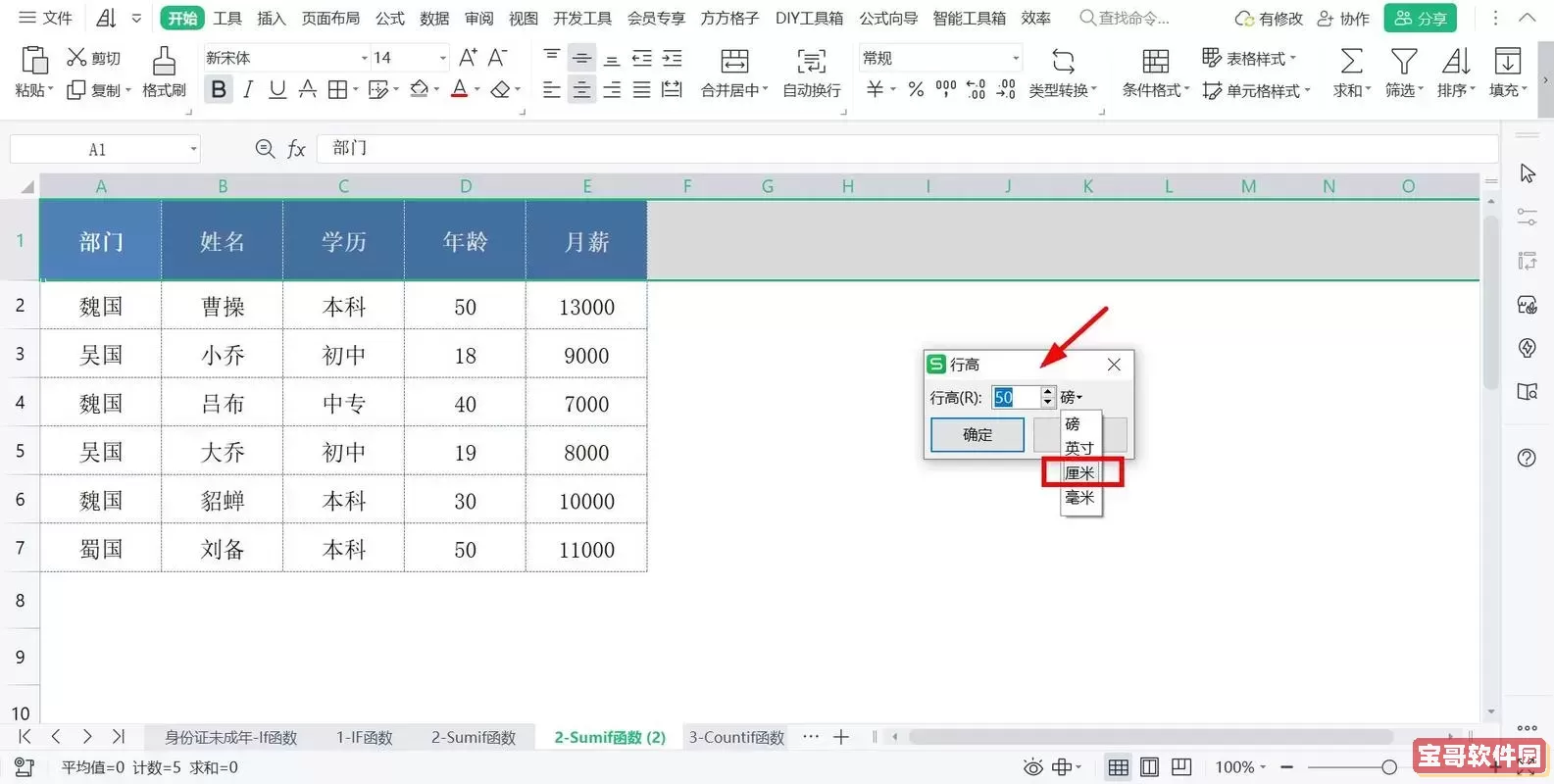Apply percent style format

916,90
